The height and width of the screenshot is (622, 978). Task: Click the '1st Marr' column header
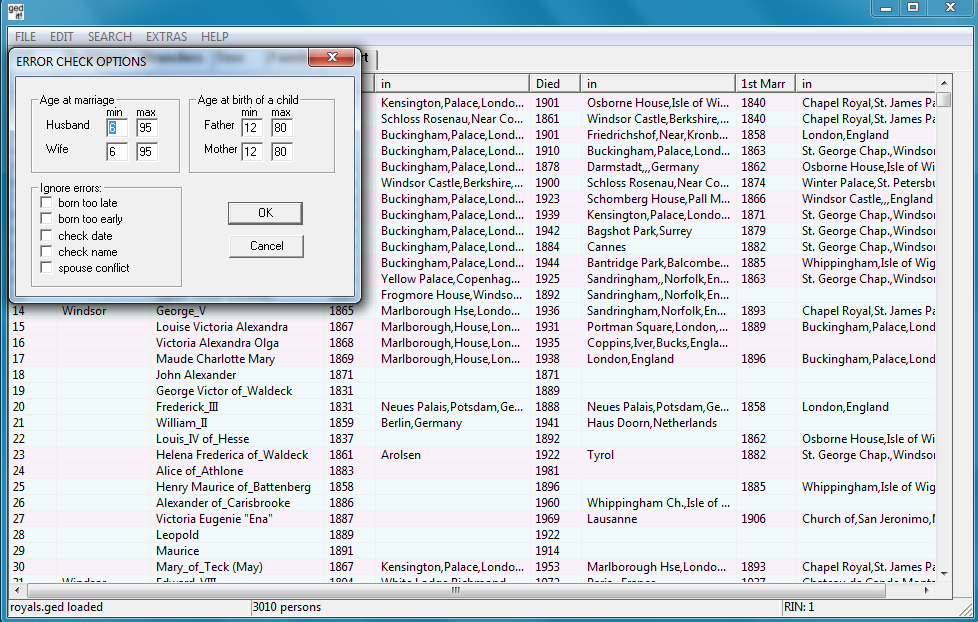765,84
